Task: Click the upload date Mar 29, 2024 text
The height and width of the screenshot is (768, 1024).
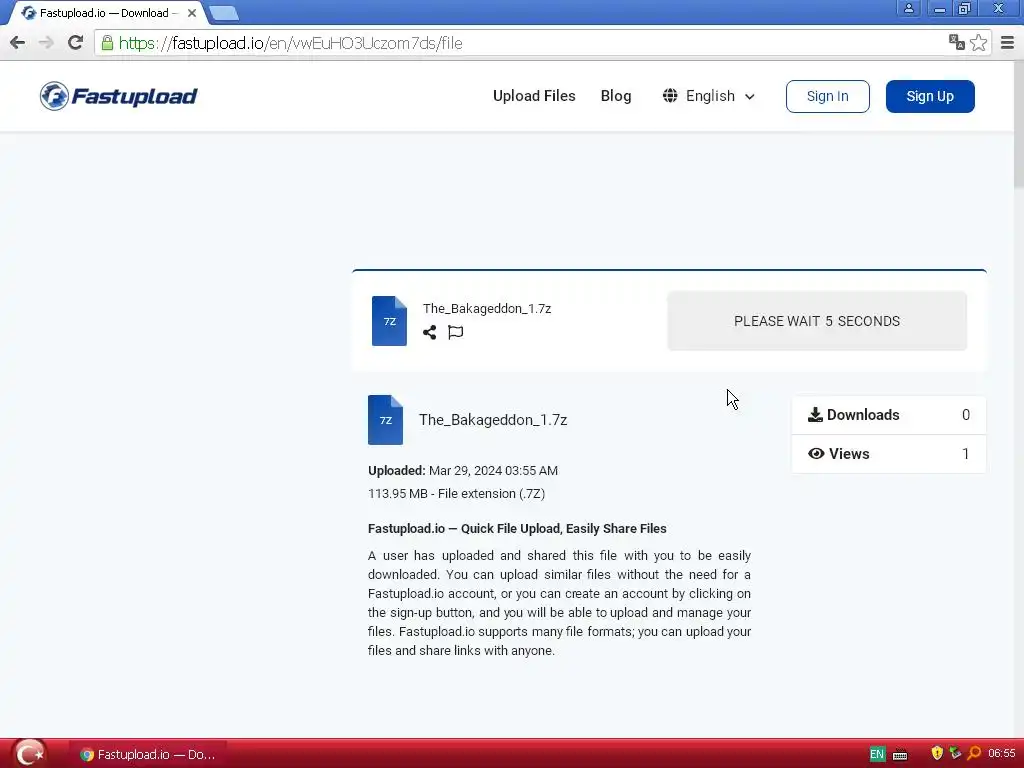Action: [x=494, y=470]
